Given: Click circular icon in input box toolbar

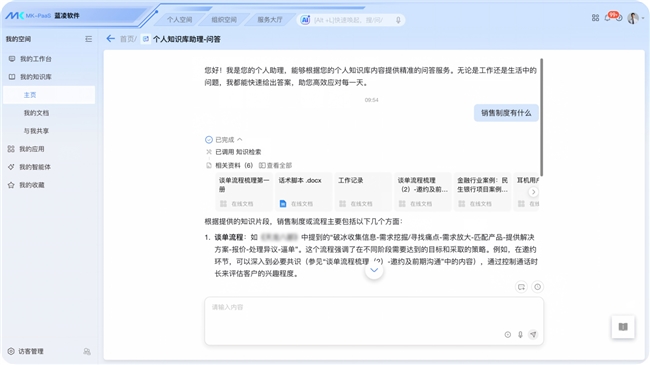Looking at the screenshot, I should point(507,334).
